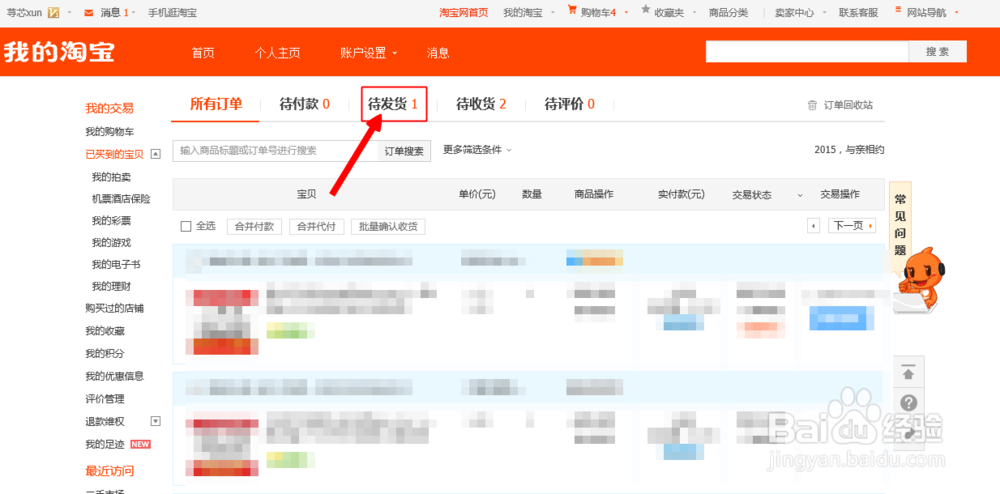Screen dimensions: 1000x494
Task: Switch to the 所有订单 tab
Action: (x=216, y=104)
